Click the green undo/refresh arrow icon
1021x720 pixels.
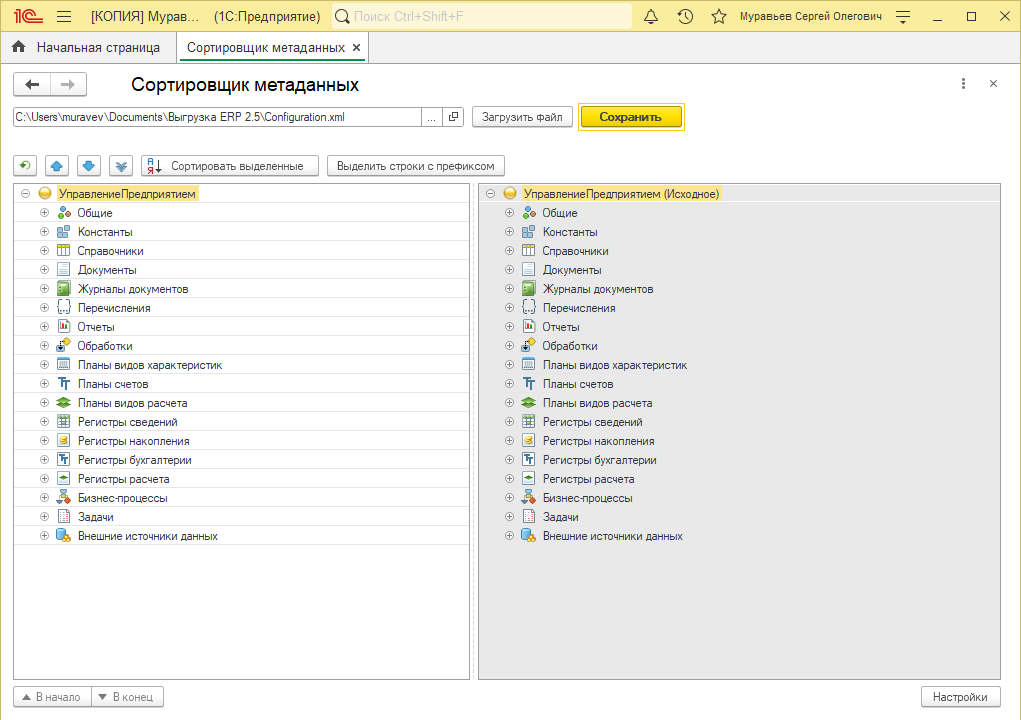(x=25, y=165)
